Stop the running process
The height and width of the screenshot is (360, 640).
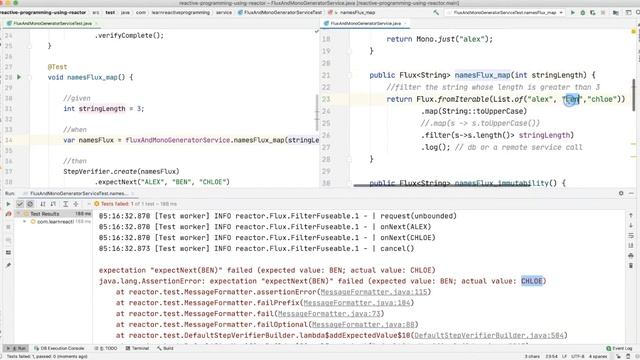[x=8, y=227]
